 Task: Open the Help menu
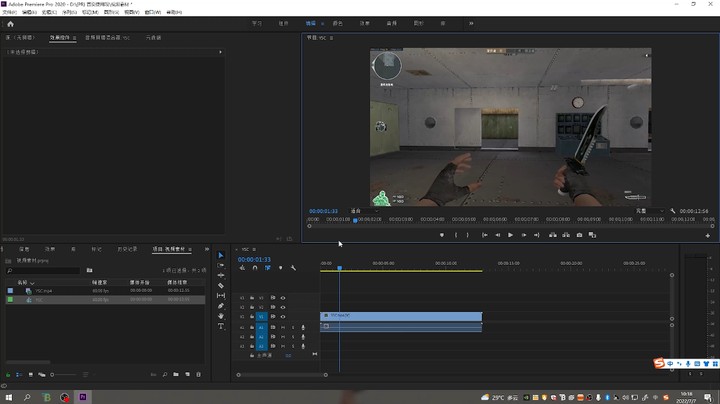point(174,12)
